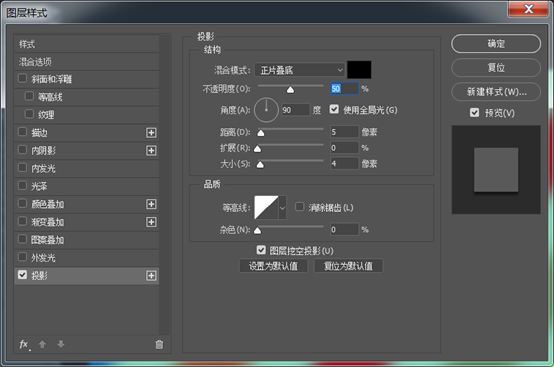This screenshot has width=554, height=367.
Task: Add another 内阴影 effect with its plus icon
Action: point(151,151)
